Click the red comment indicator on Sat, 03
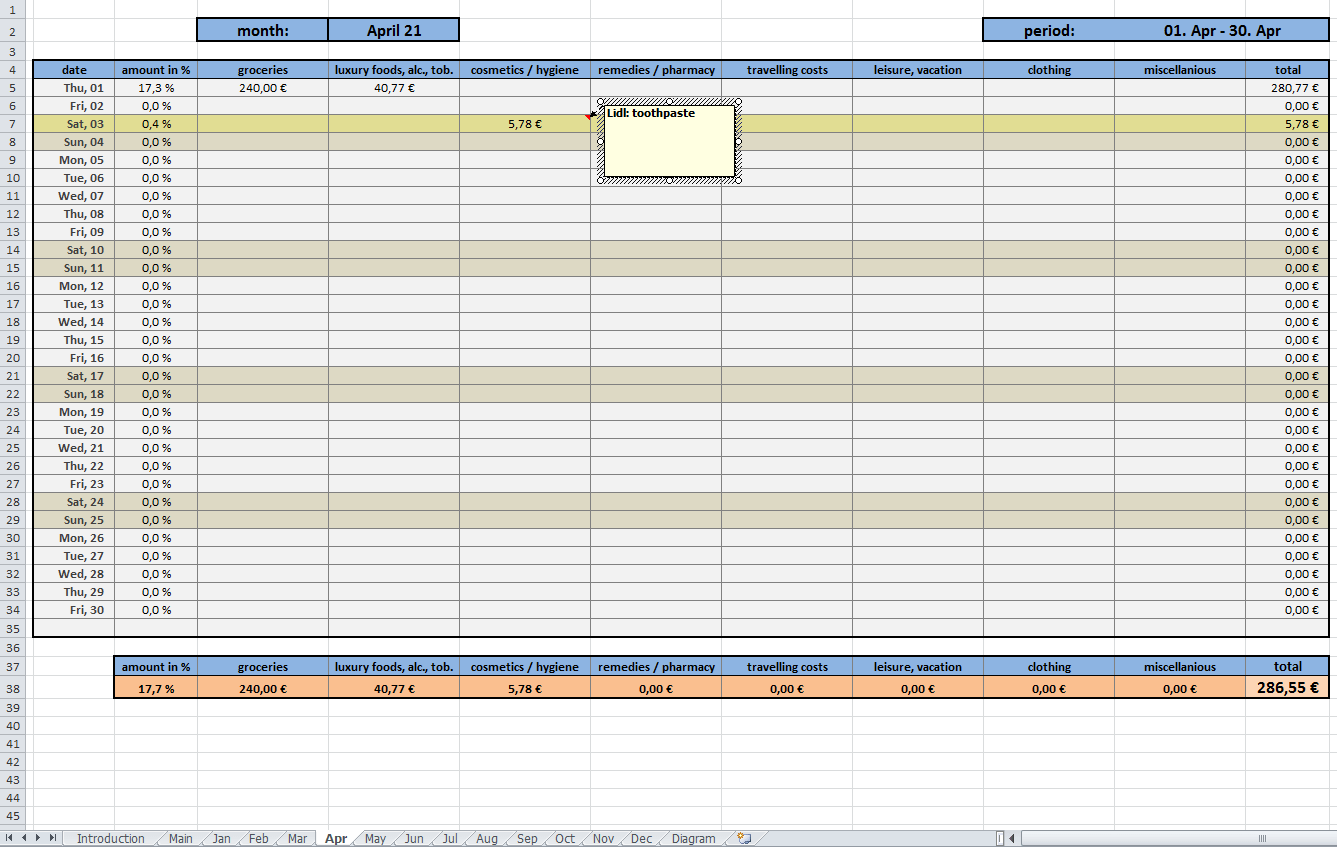1337x847 pixels. pyautogui.click(x=588, y=116)
